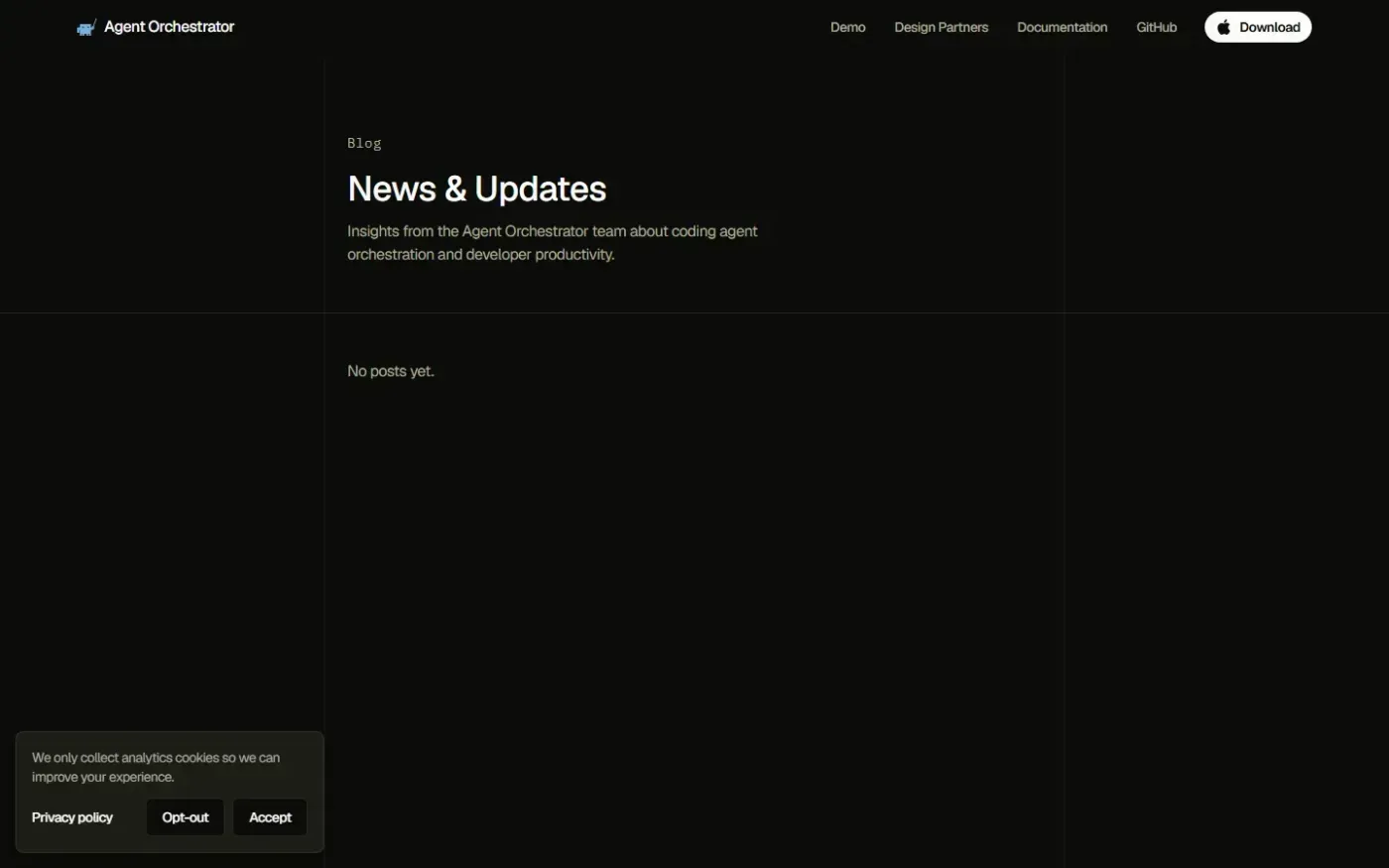Open the Agent Orchestrator home link text
Screen dimensions: 1389x868
pos(170,27)
